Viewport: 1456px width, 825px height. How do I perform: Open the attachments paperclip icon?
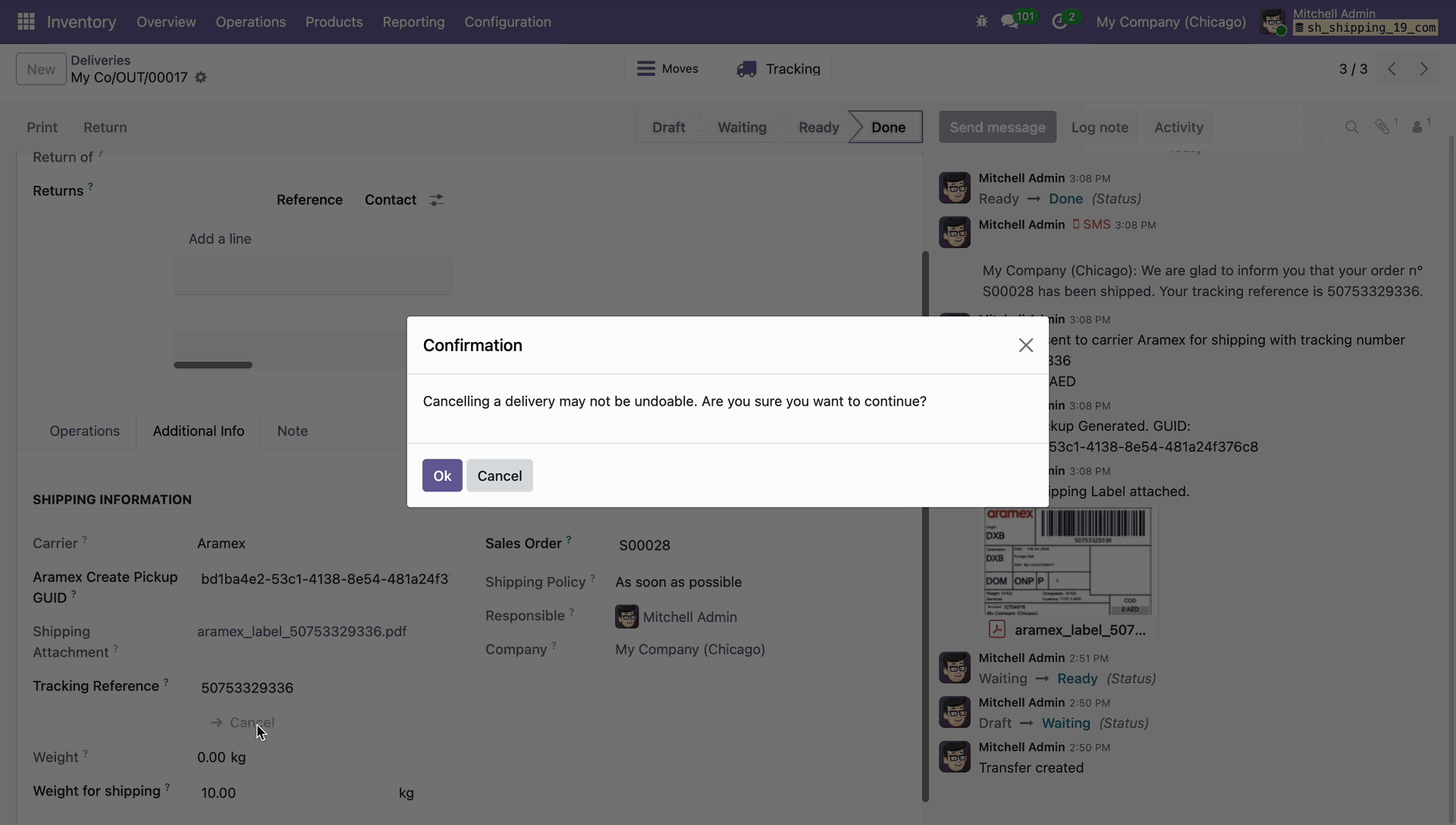pyautogui.click(x=1382, y=127)
